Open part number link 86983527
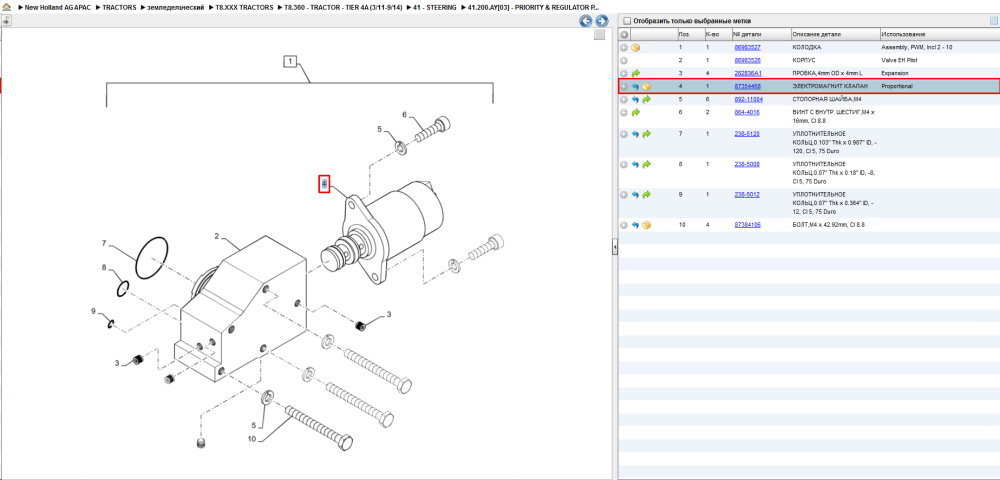Viewport: 1000px width, 480px height. pos(747,48)
